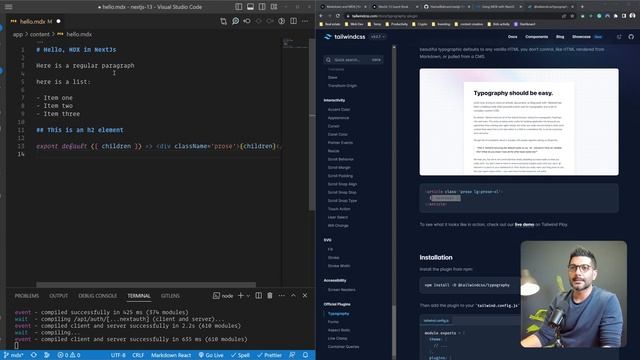Toggle the GitLens file annotations icon
Image resolution: width=640 pixels, height=360 pixels.
(x=282, y=21)
